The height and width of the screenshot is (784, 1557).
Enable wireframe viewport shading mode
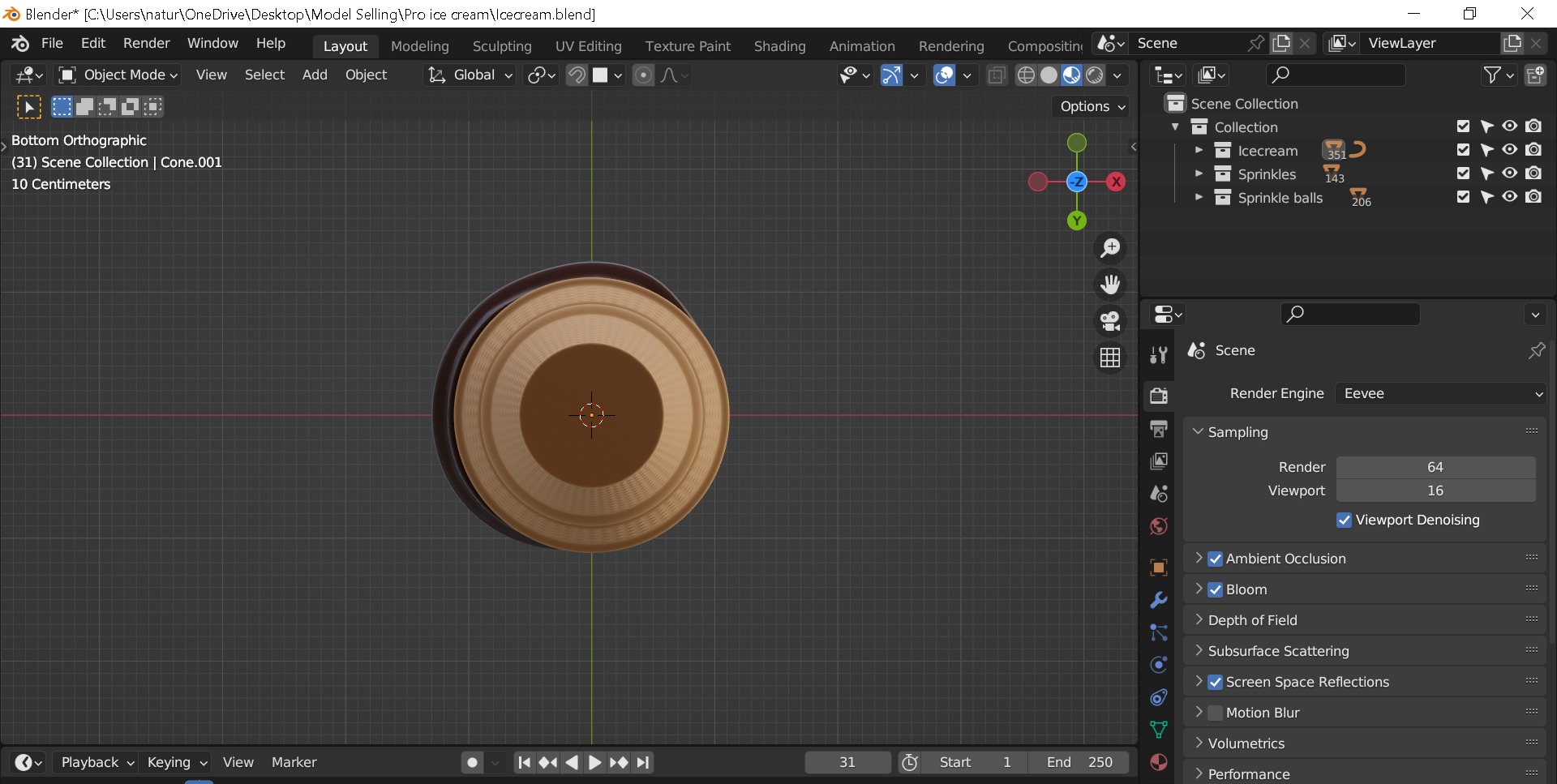click(1026, 75)
